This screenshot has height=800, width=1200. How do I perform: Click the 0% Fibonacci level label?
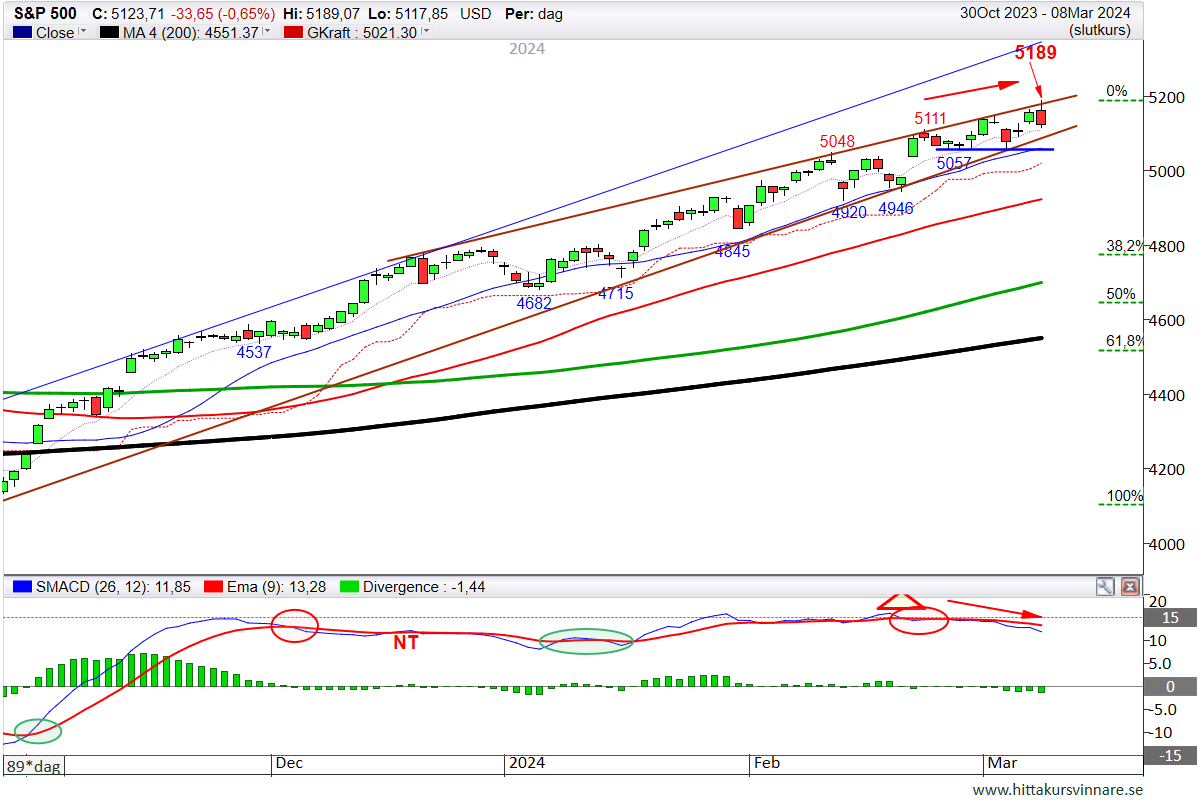click(1117, 91)
